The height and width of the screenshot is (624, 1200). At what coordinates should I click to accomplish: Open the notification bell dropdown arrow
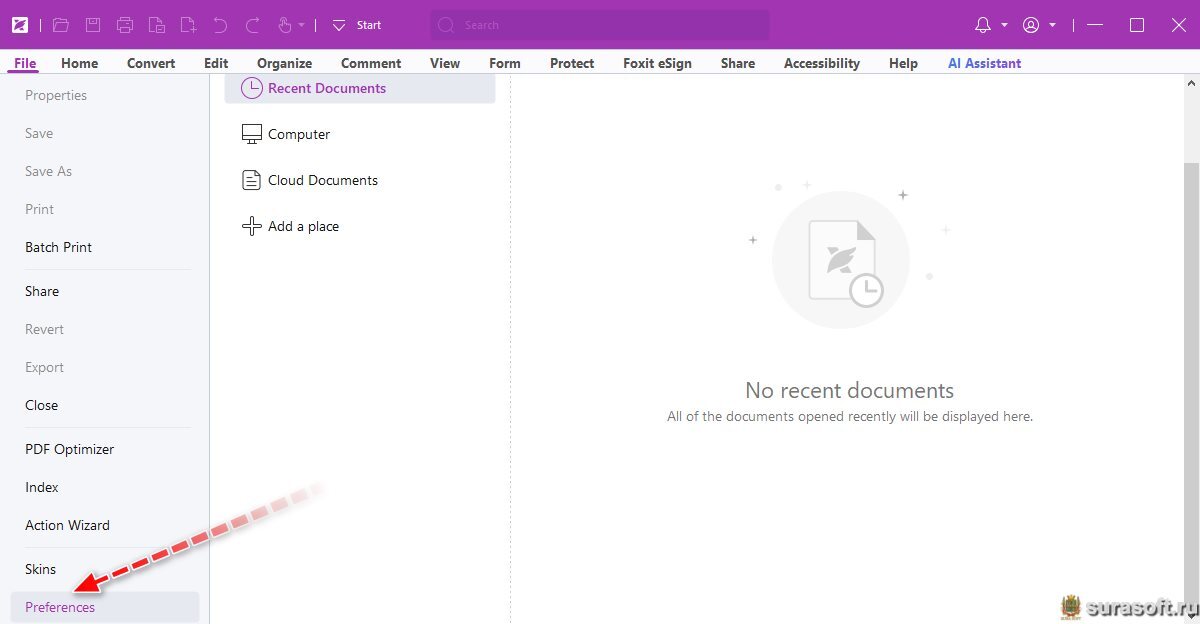[x=1004, y=26]
